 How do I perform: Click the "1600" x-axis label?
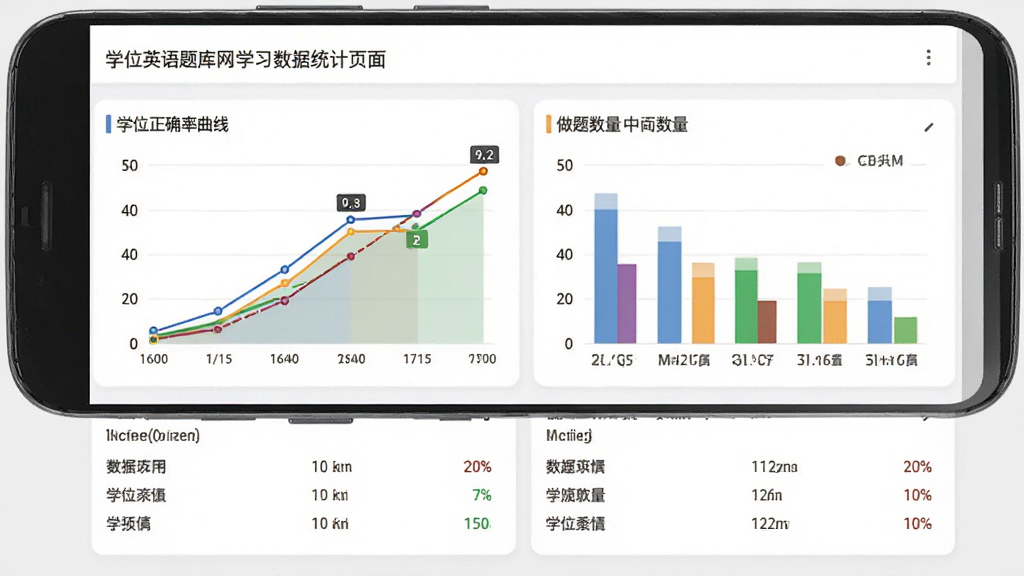pyautogui.click(x=154, y=359)
